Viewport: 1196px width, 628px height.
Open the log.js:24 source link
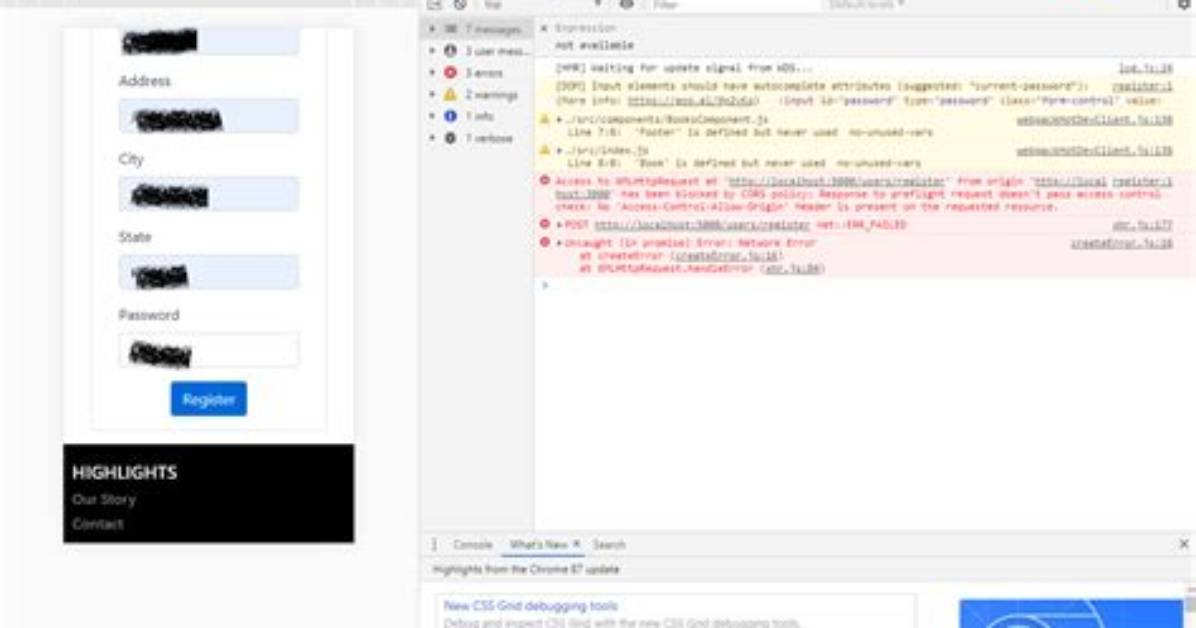[1146, 68]
